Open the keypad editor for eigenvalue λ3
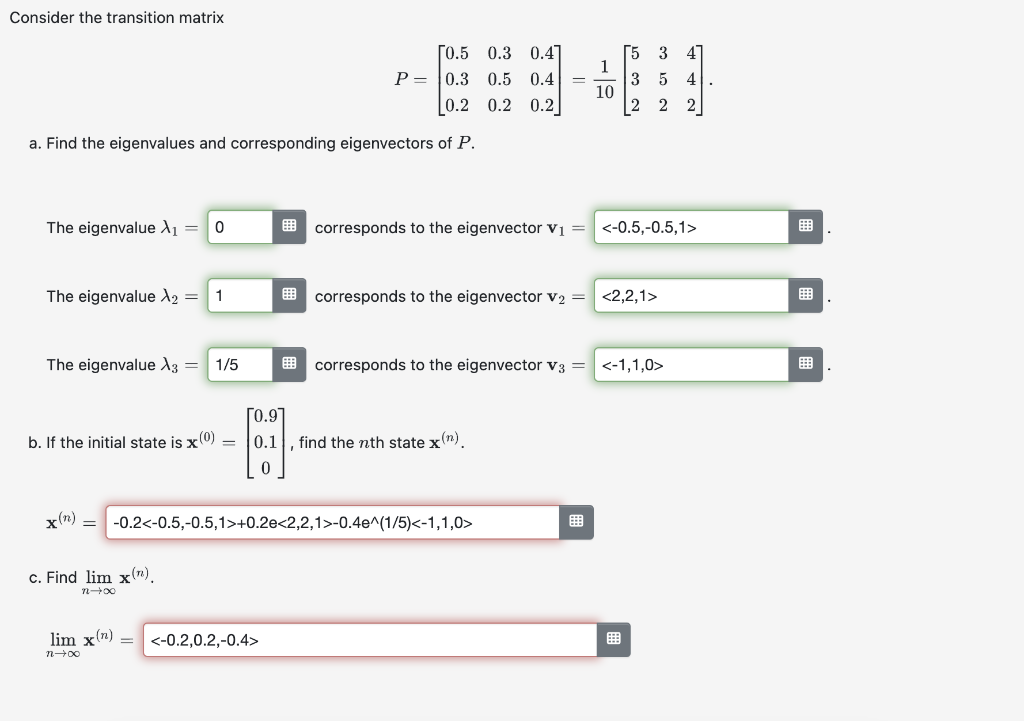The height and width of the screenshot is (721, 1024). tap(290, 364)
